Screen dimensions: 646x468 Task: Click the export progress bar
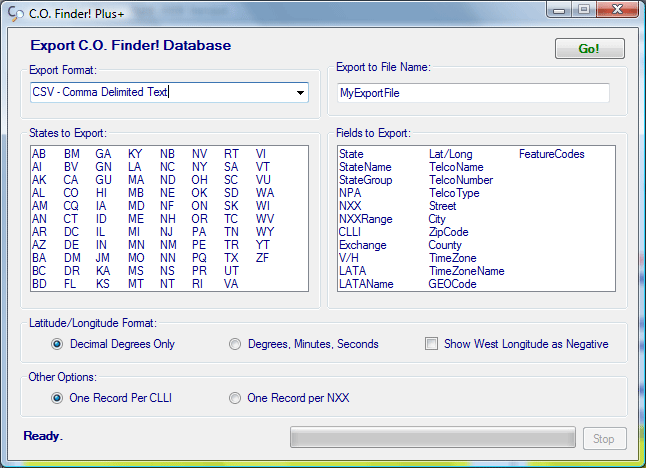point(433,437)
